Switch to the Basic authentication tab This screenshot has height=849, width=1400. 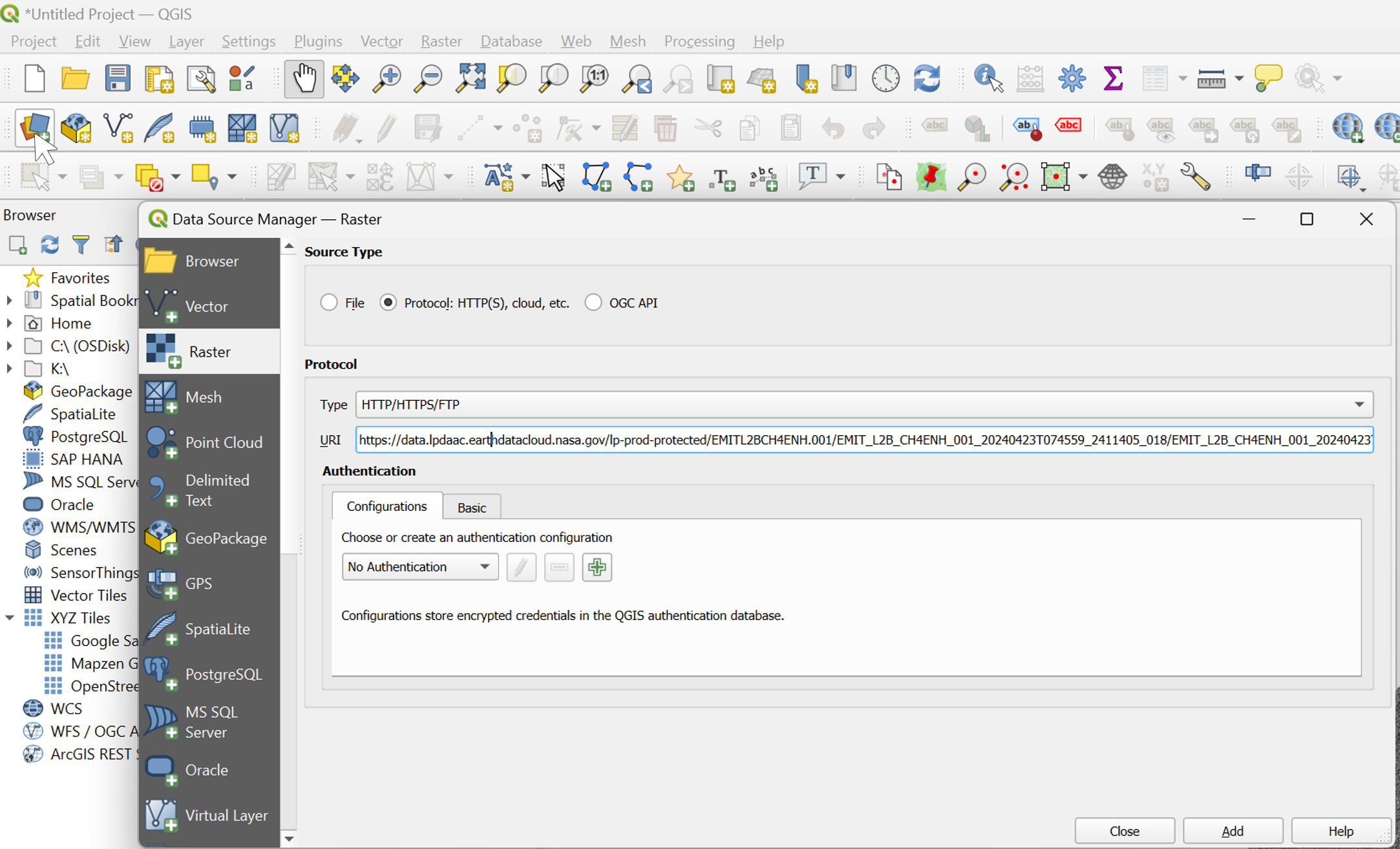[x=471, y=508]
